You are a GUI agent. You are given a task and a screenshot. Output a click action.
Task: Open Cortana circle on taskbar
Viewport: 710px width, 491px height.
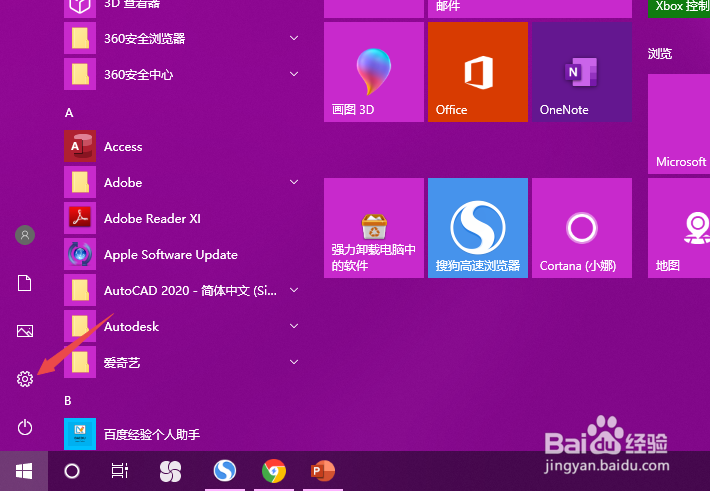[72, 471]
